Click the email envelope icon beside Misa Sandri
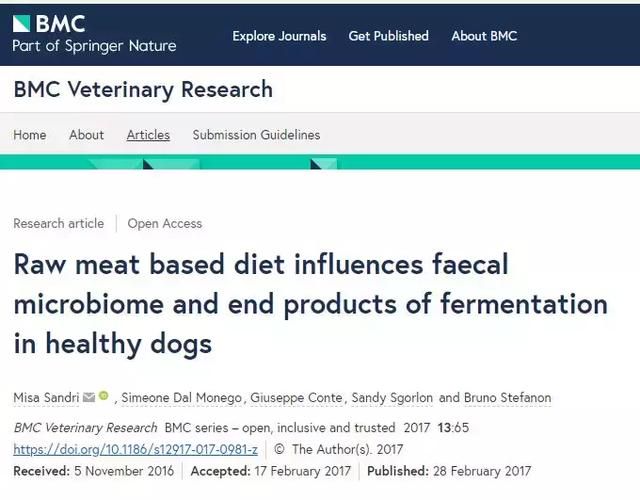The width and height of the screenshot is (640, 500). (x=89, y=397)
